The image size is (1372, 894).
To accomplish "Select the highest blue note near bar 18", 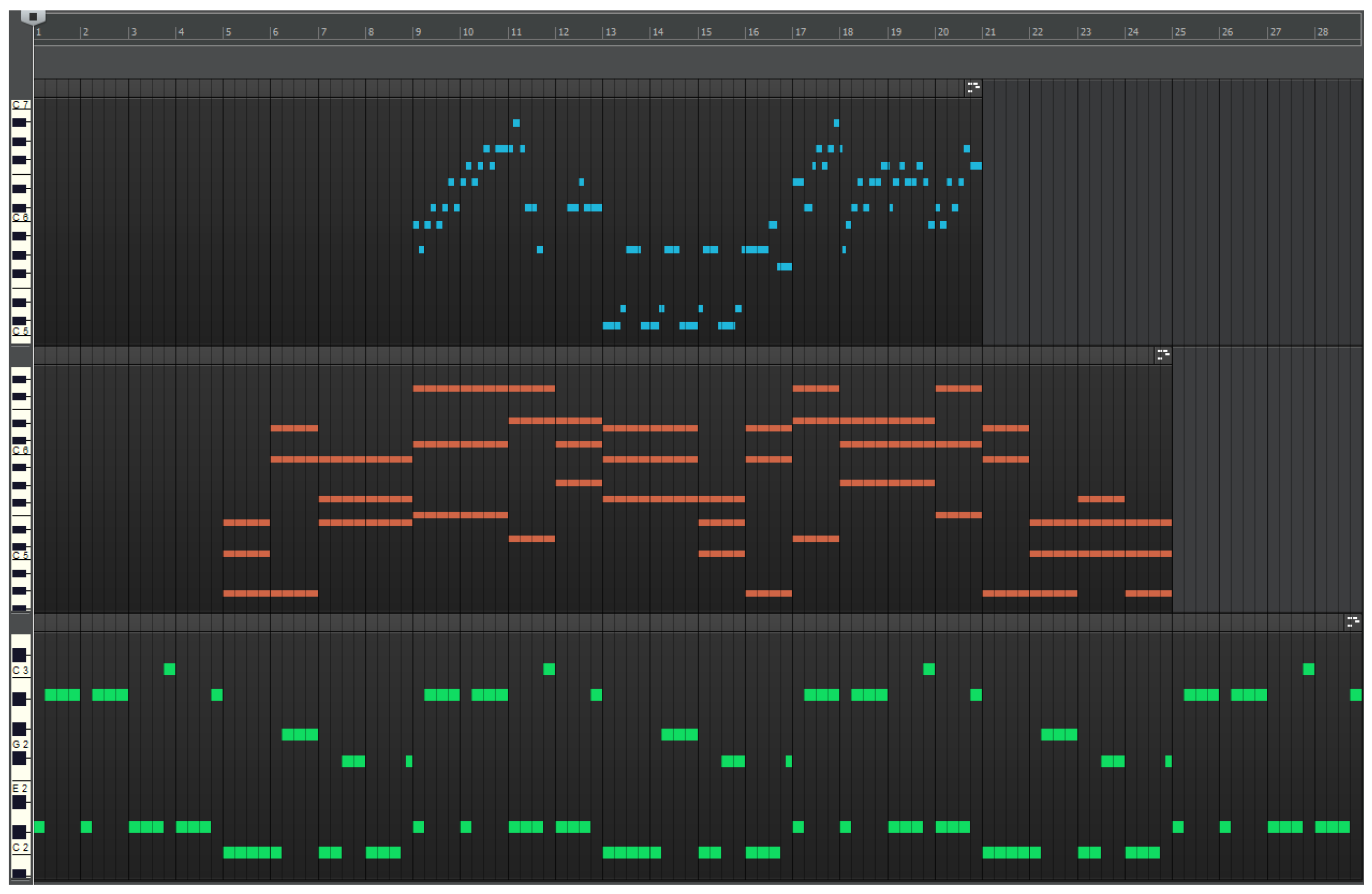I will [836, 123].
